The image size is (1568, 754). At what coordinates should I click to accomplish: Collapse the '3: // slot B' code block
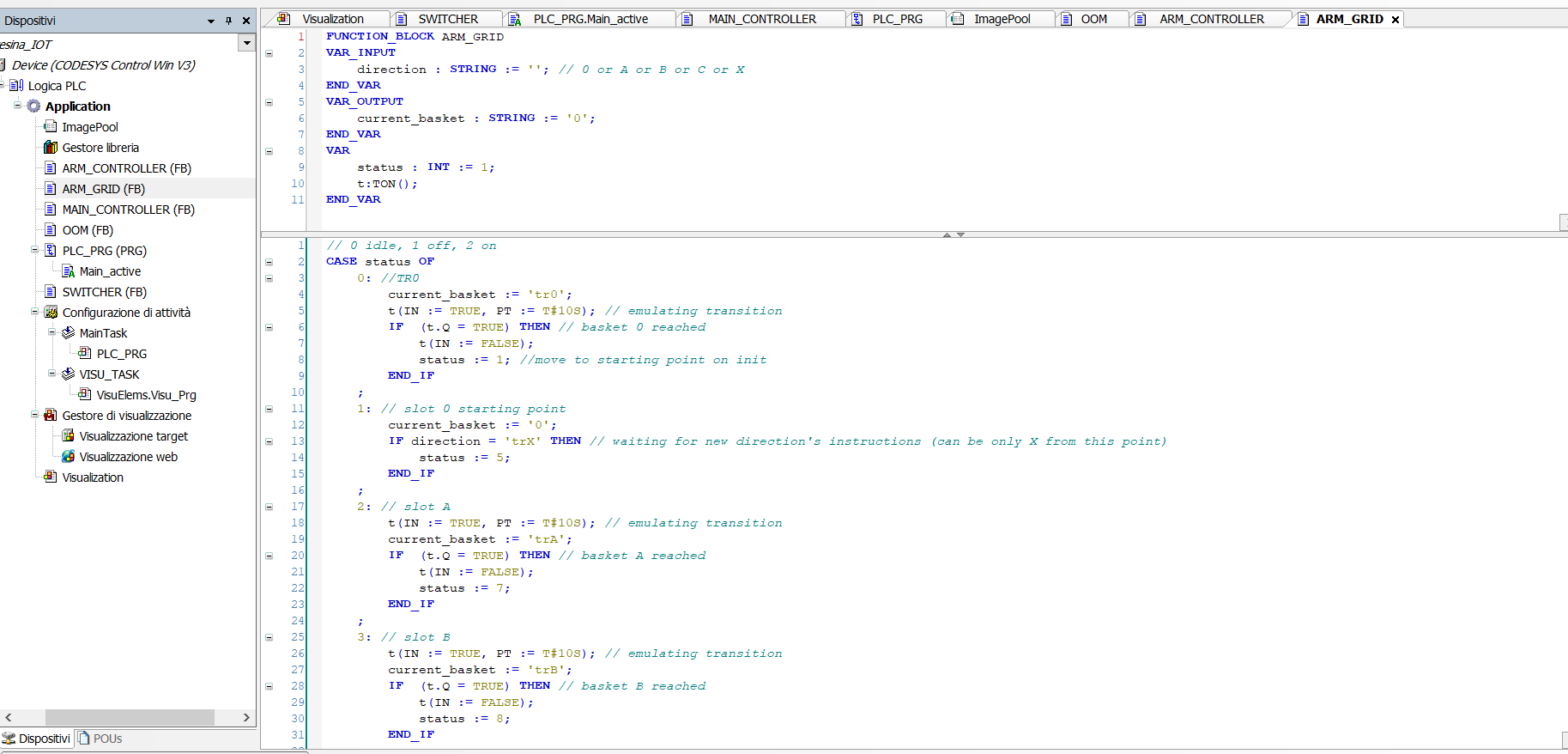(x=269, y=637)
